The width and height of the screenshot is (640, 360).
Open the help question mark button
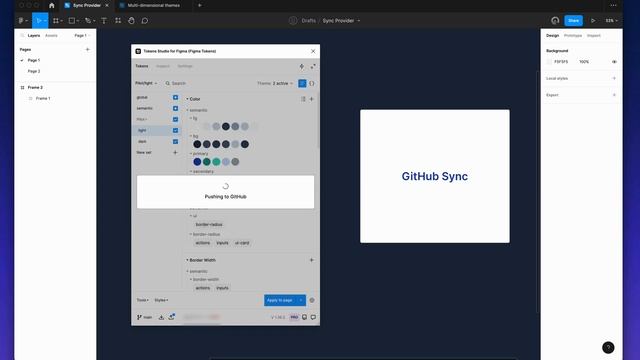[608, 347]
